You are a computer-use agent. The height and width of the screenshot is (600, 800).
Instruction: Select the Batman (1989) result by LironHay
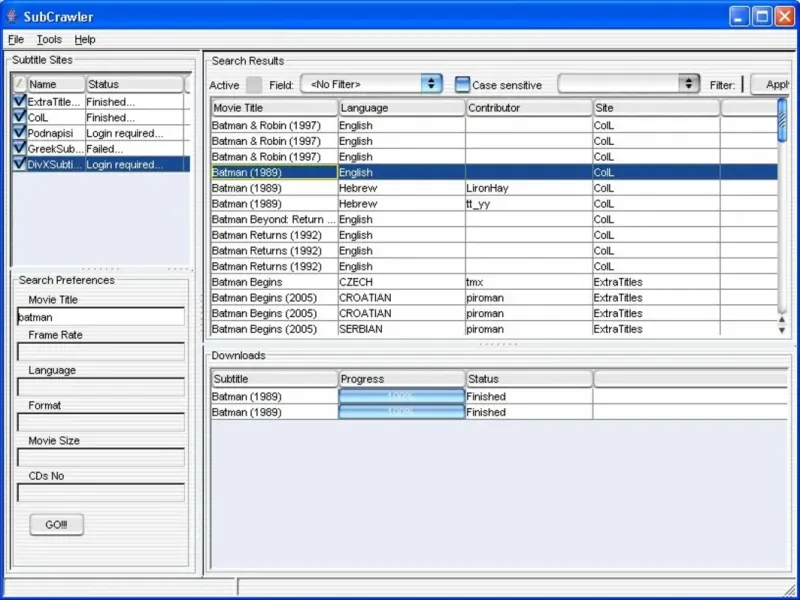tap(494, 188)
